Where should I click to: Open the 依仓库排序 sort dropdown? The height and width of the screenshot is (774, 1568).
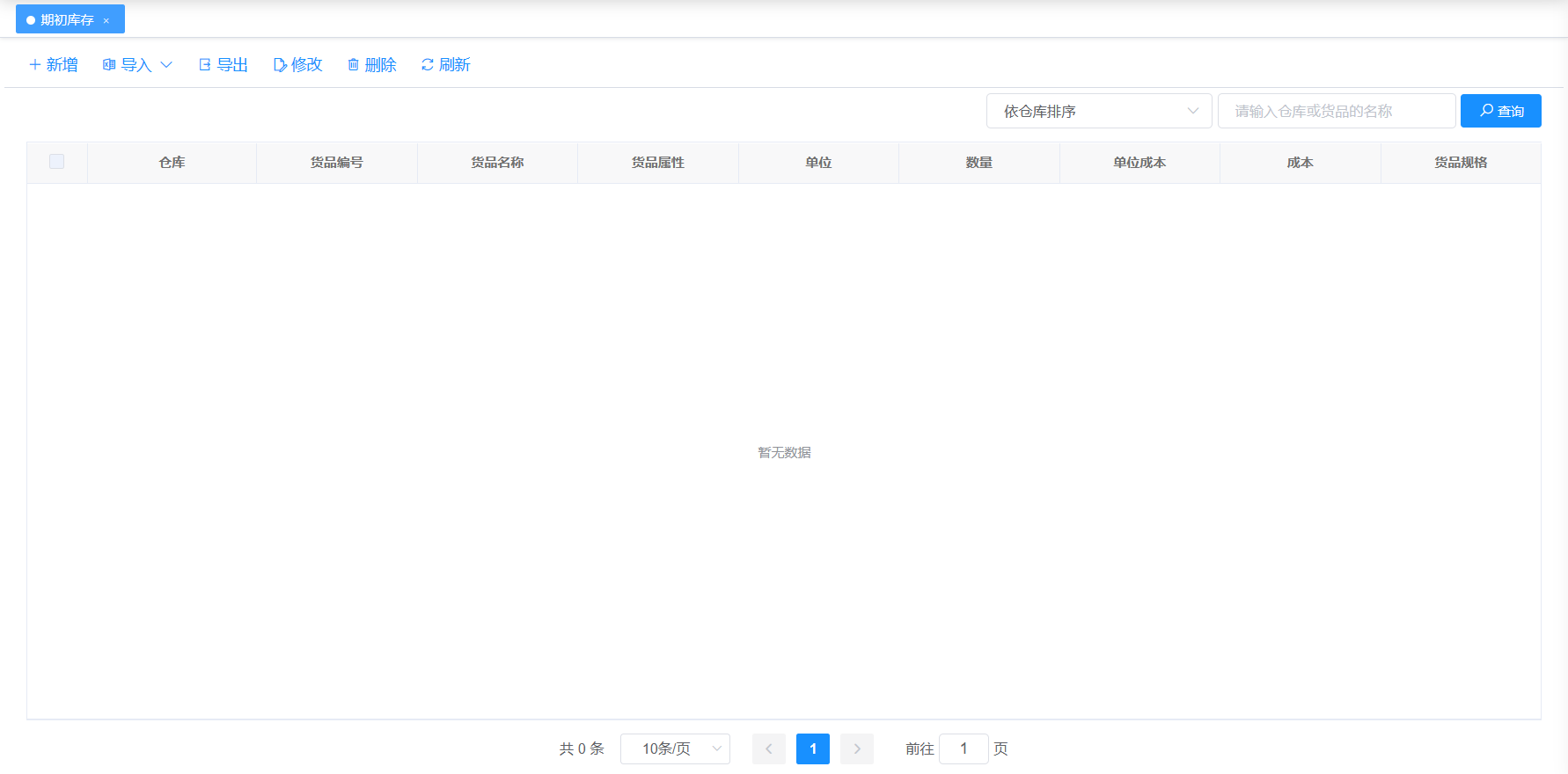point(1099,111)
